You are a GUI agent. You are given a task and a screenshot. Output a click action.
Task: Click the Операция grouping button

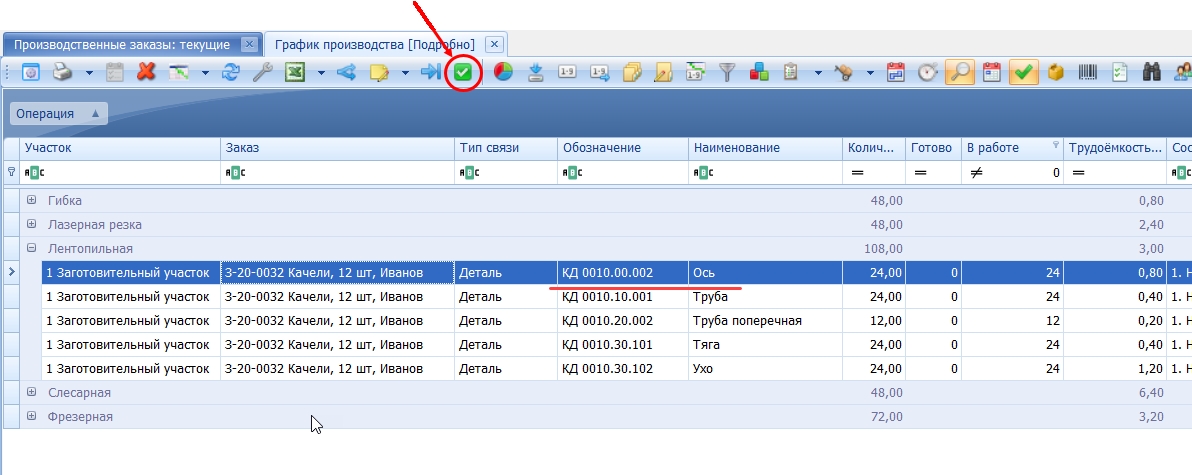pyautogui.click(x=59, y=114)
